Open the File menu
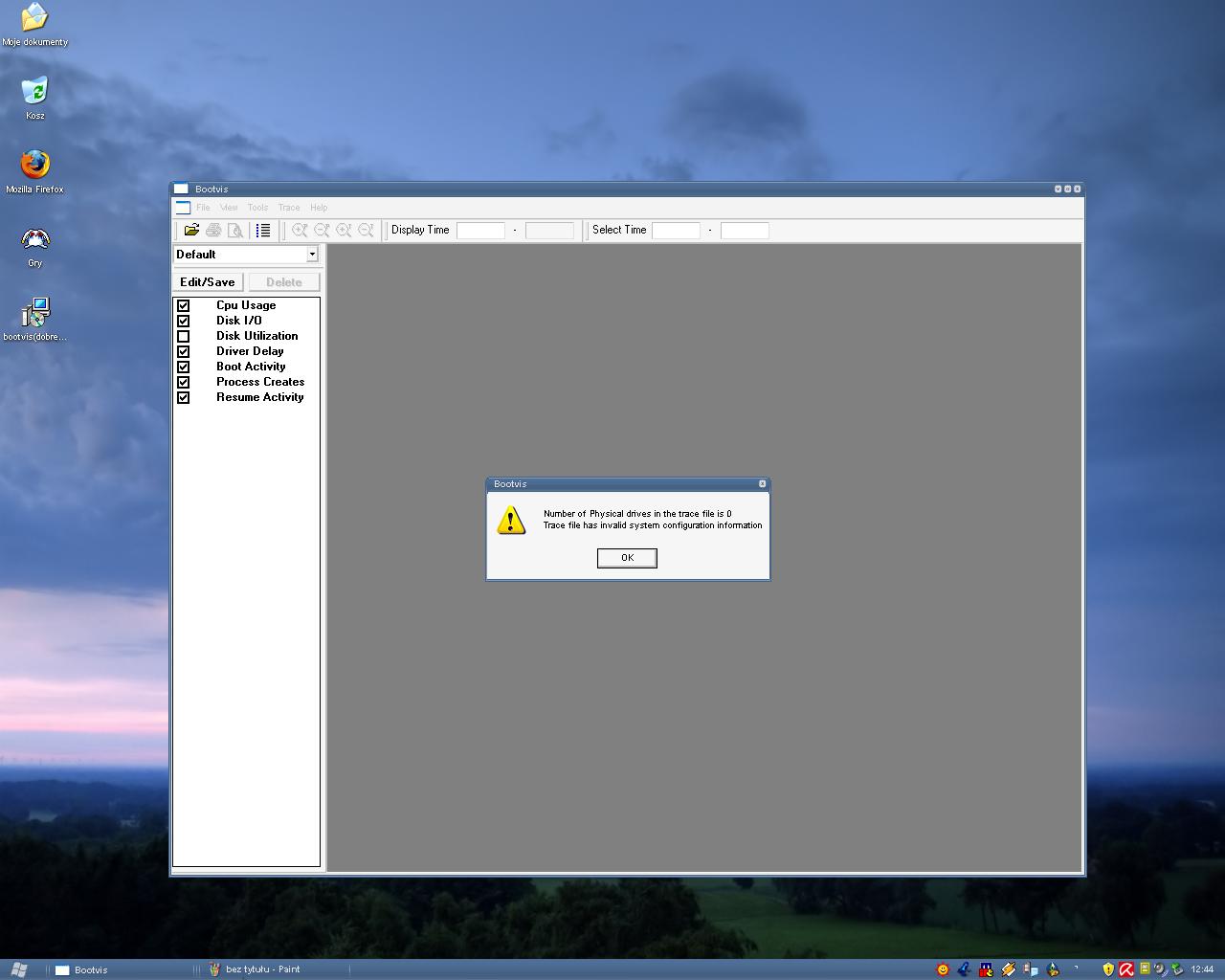Screen dimensions: 1225x980 coord(203,208)
